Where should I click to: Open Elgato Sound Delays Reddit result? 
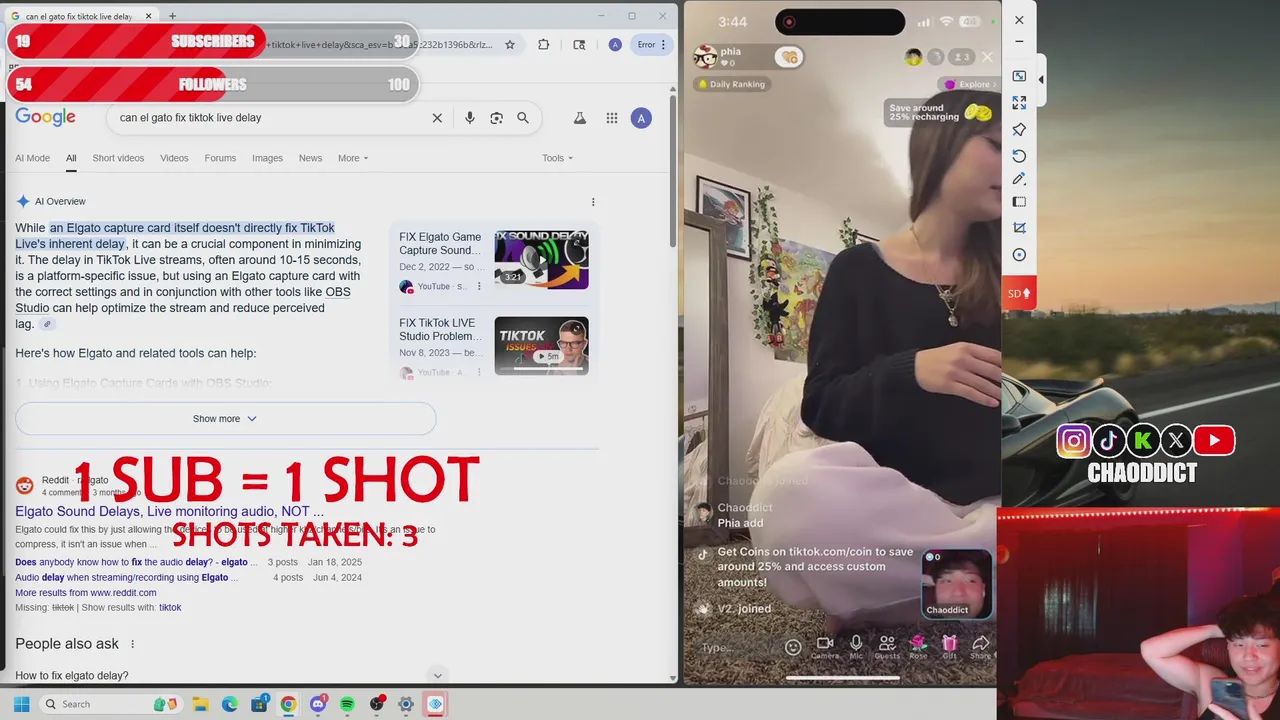pos(169,512)
